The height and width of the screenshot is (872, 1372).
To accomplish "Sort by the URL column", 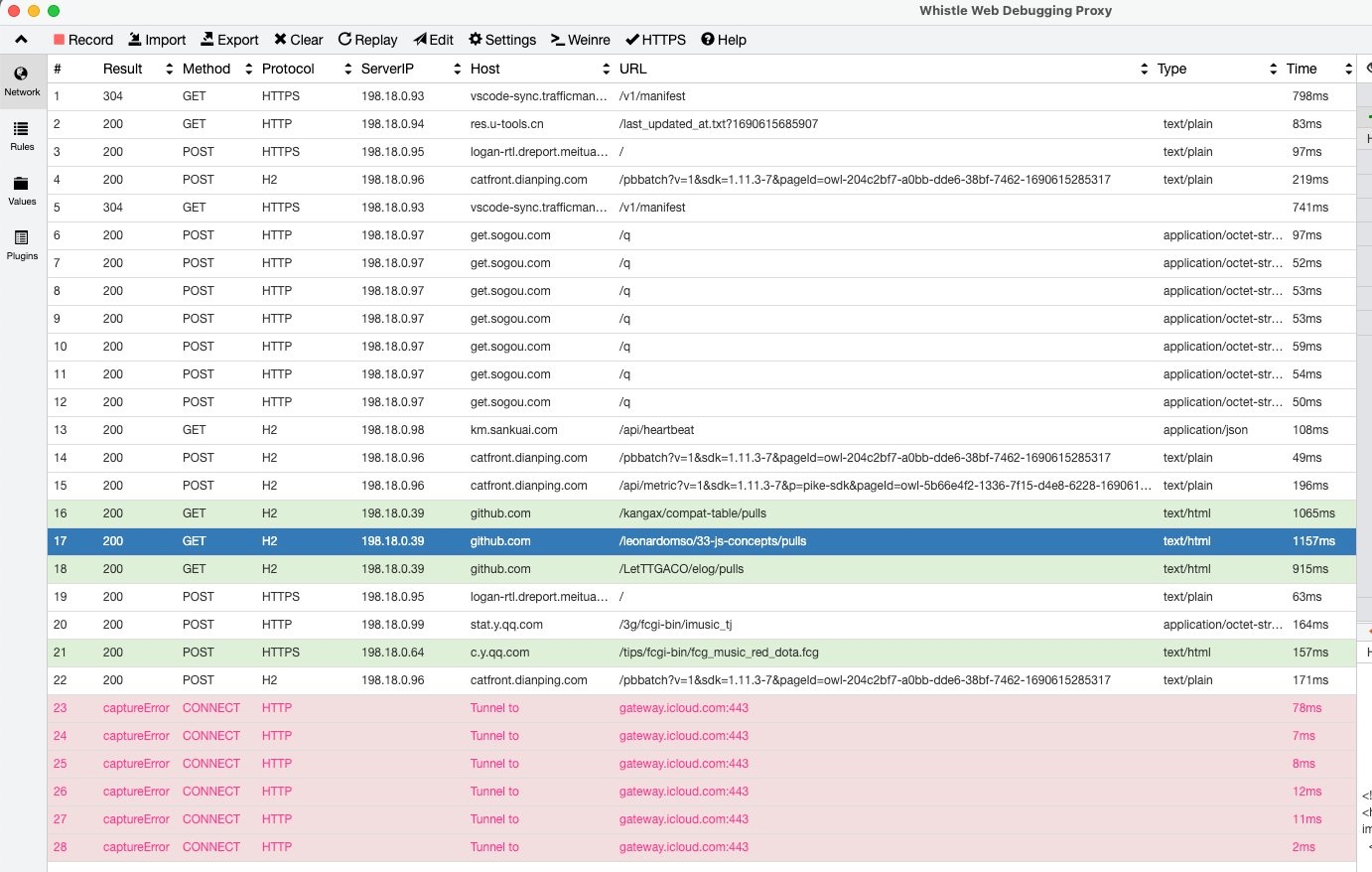I will 883,69.
